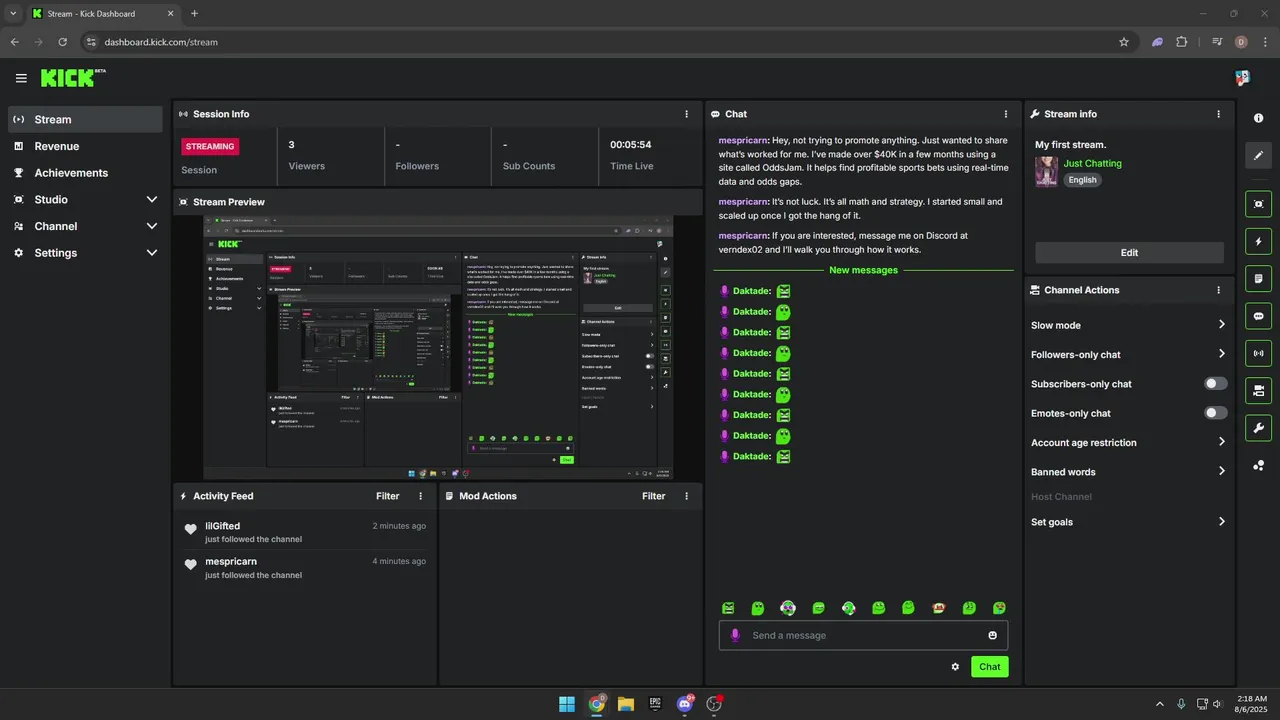Screen dimensions: 1280x720
Task: Click the Stream Preview video thumbnail
Action: (438, 347)
